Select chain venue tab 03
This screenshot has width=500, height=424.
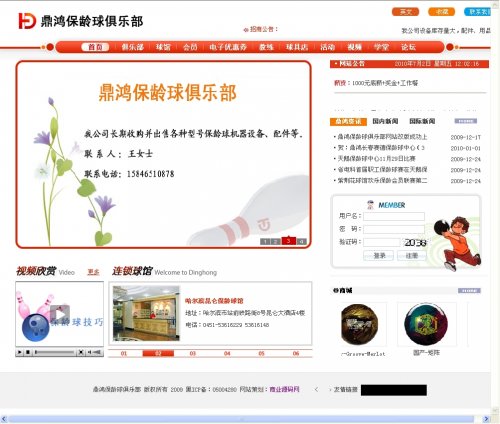click(193, 353)
